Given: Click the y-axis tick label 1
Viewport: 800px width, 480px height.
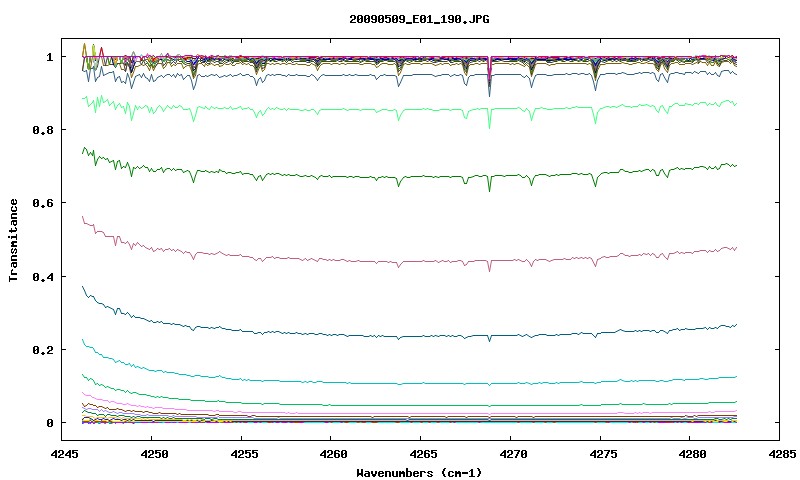Looking at the screenshot, I should tap(49, 57).
